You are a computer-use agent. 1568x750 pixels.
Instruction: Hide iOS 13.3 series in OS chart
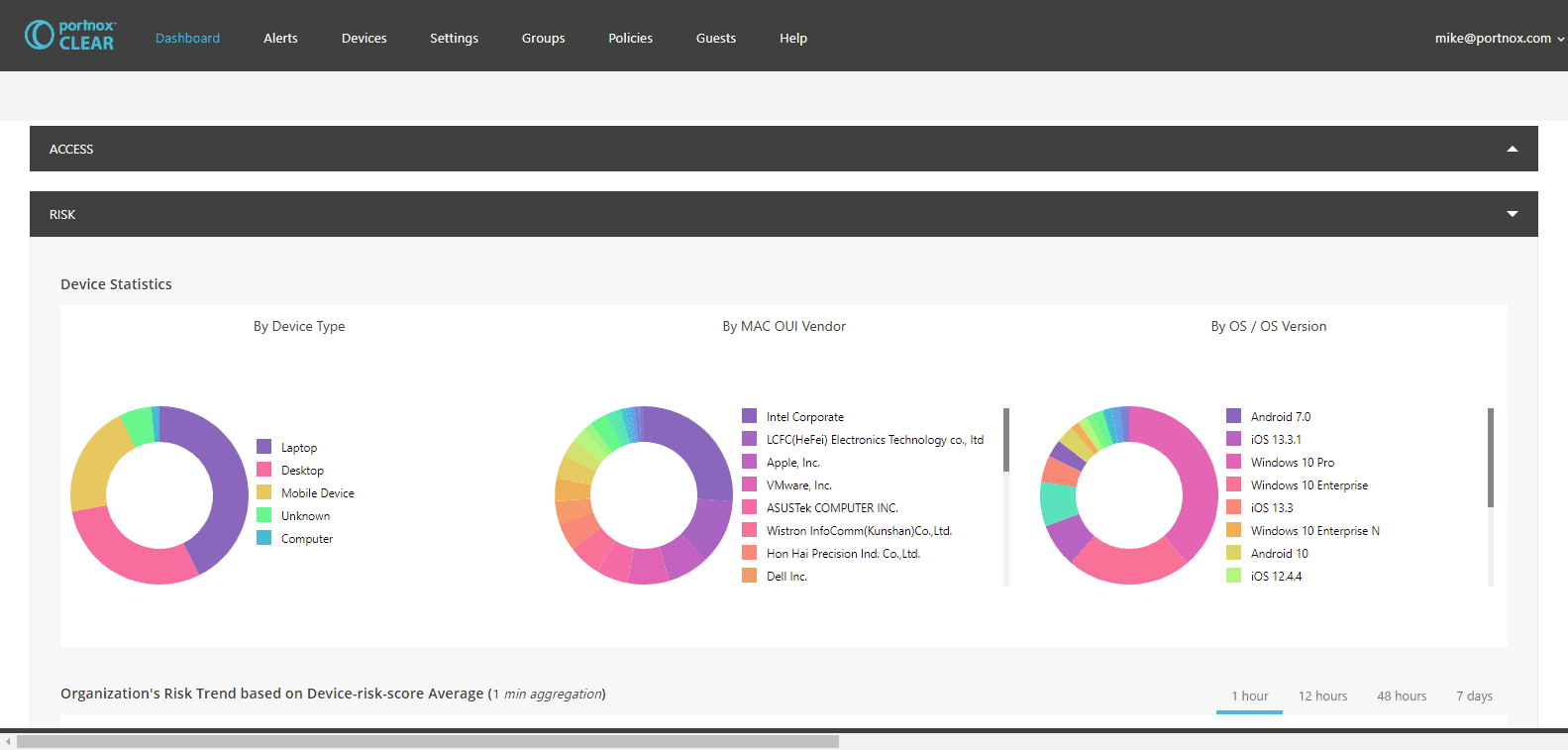(x=1271, y=508)
